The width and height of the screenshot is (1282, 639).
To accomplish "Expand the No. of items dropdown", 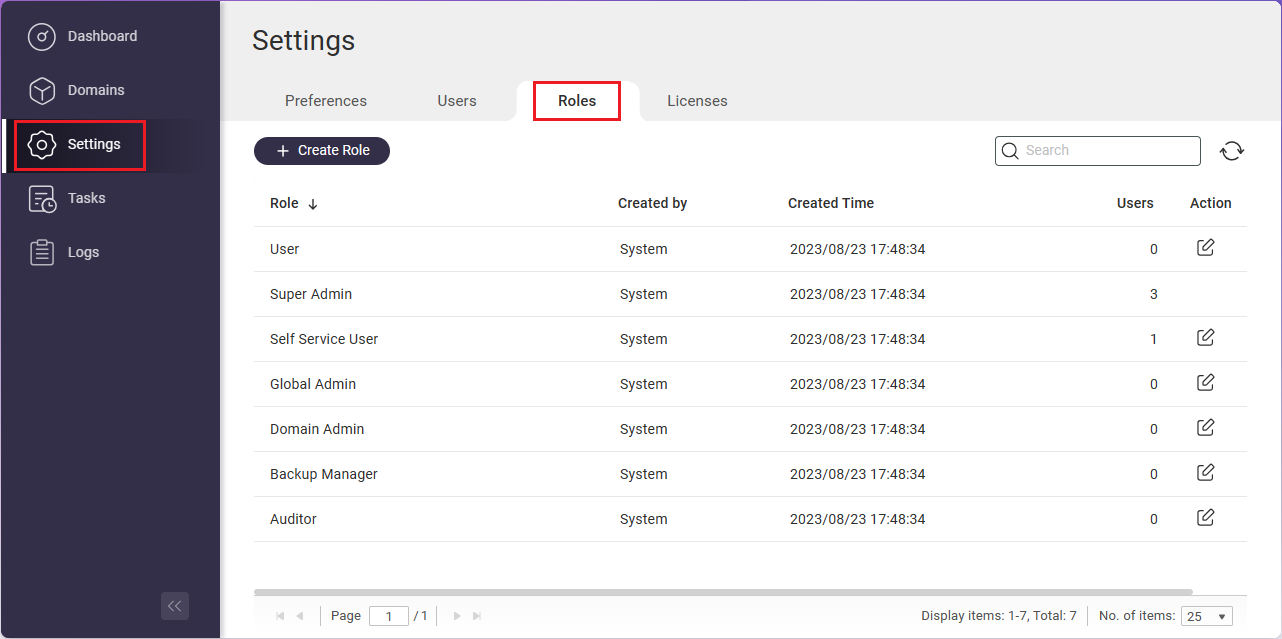I will 1206,617.
